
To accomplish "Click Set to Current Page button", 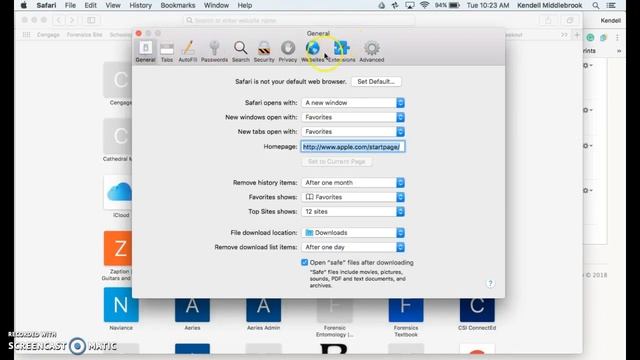I will point(336,162).
